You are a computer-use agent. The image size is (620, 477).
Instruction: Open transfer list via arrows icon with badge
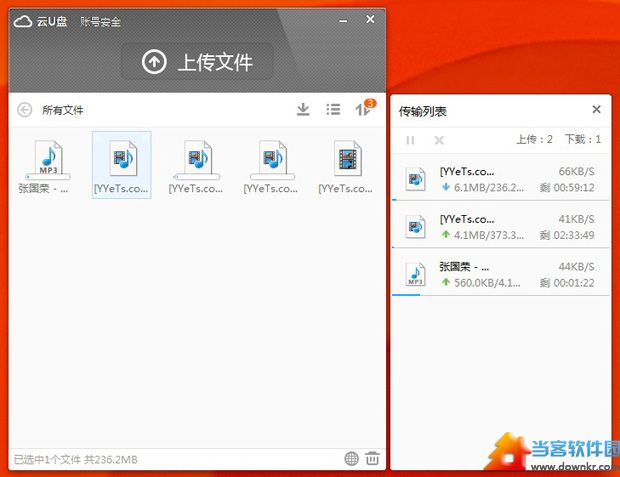pyautogui.click(x=364, y=108)
